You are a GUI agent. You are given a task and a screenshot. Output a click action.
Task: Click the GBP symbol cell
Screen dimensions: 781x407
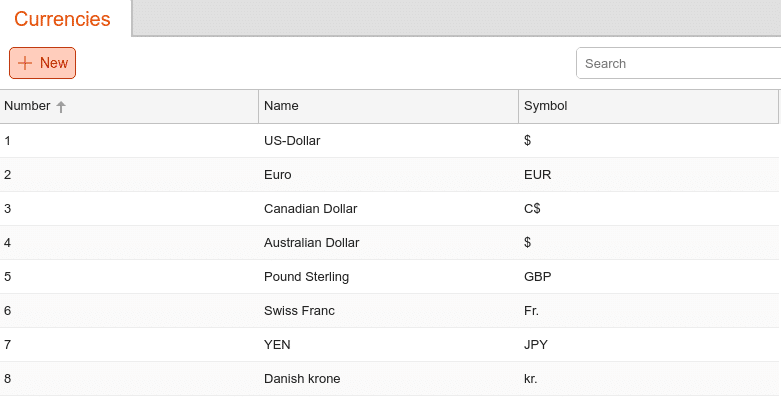(648, 276)
